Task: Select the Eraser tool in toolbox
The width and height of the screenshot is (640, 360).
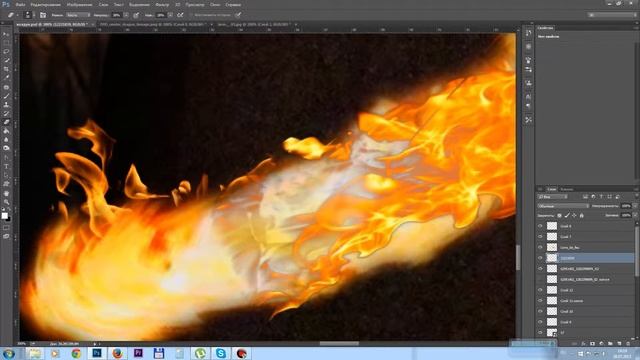Action: [6, 122]
